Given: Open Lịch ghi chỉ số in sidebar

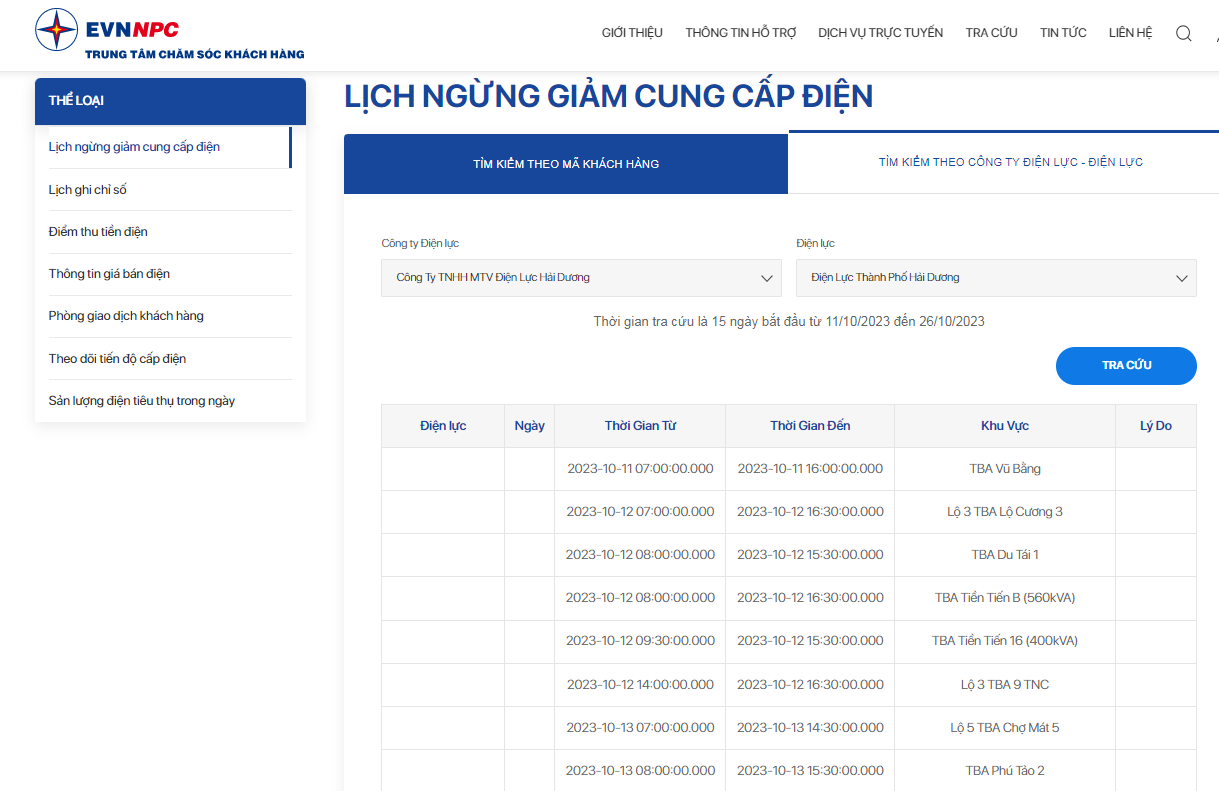Looking at the screenshot, I should pyautogui.click(x=88, y=190).
